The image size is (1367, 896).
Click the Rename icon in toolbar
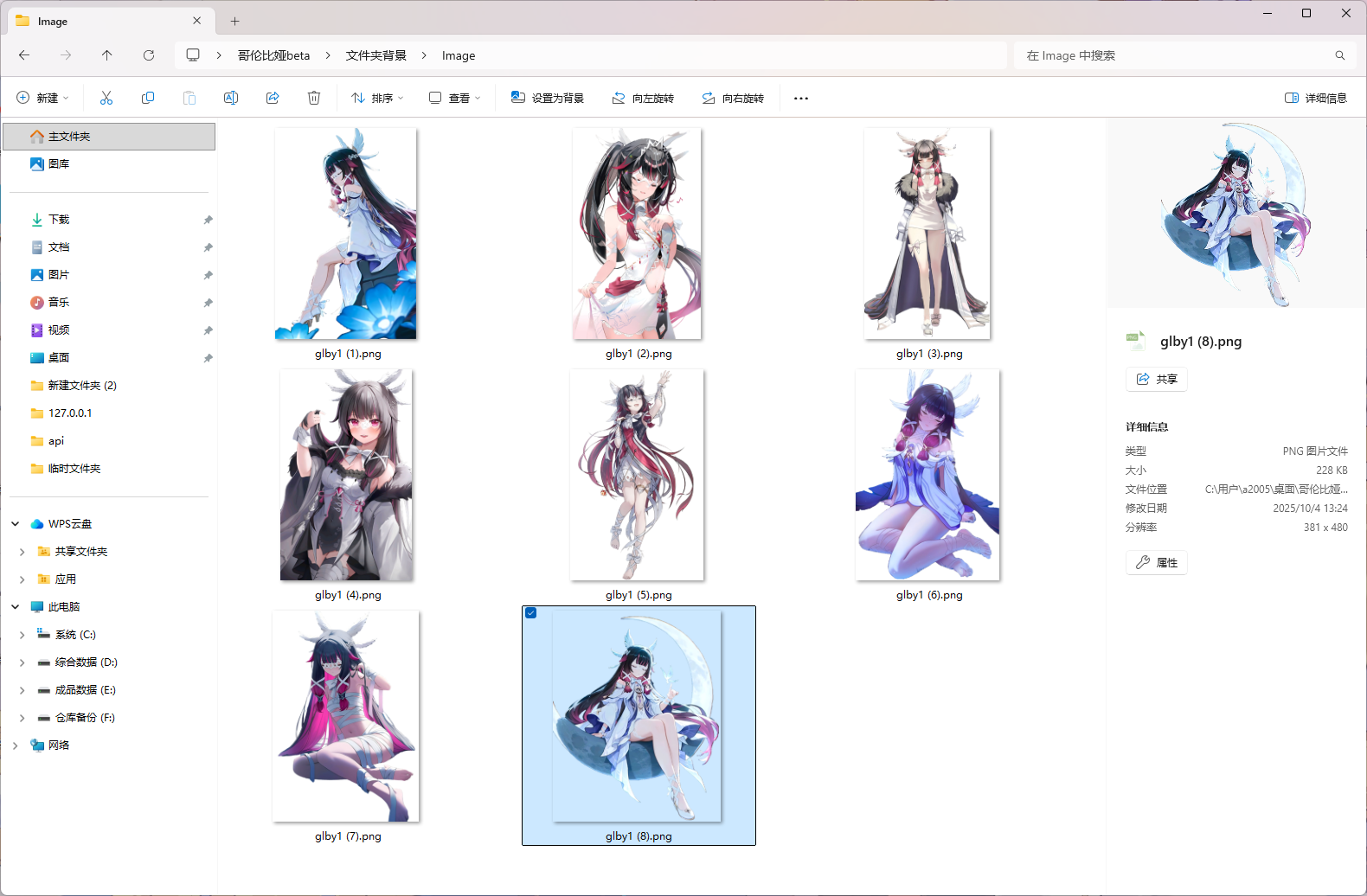pos(231,98)
